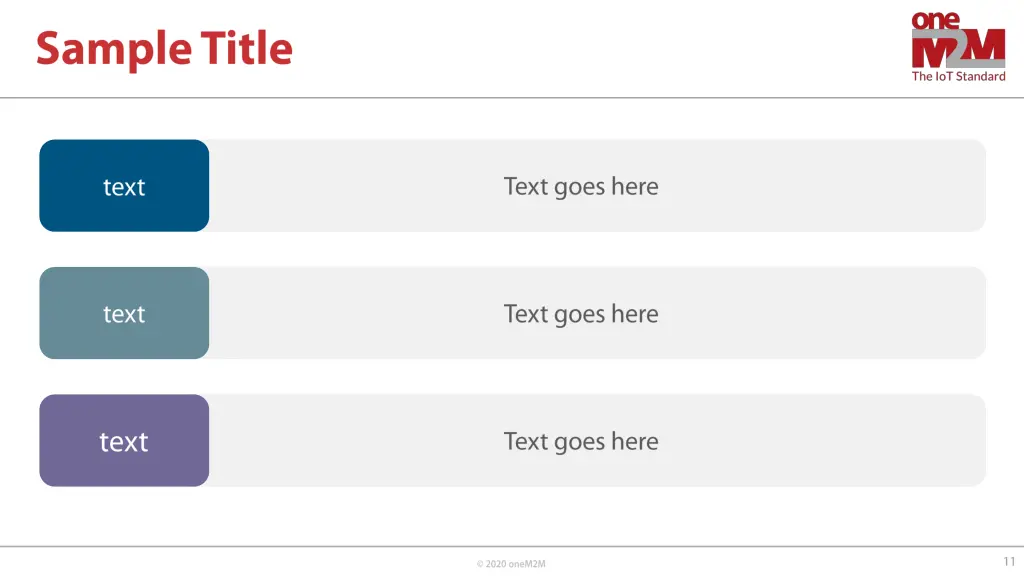Click "Text goes here" beside the blue box
The image size is (1024, 576).
coord(581,187)
